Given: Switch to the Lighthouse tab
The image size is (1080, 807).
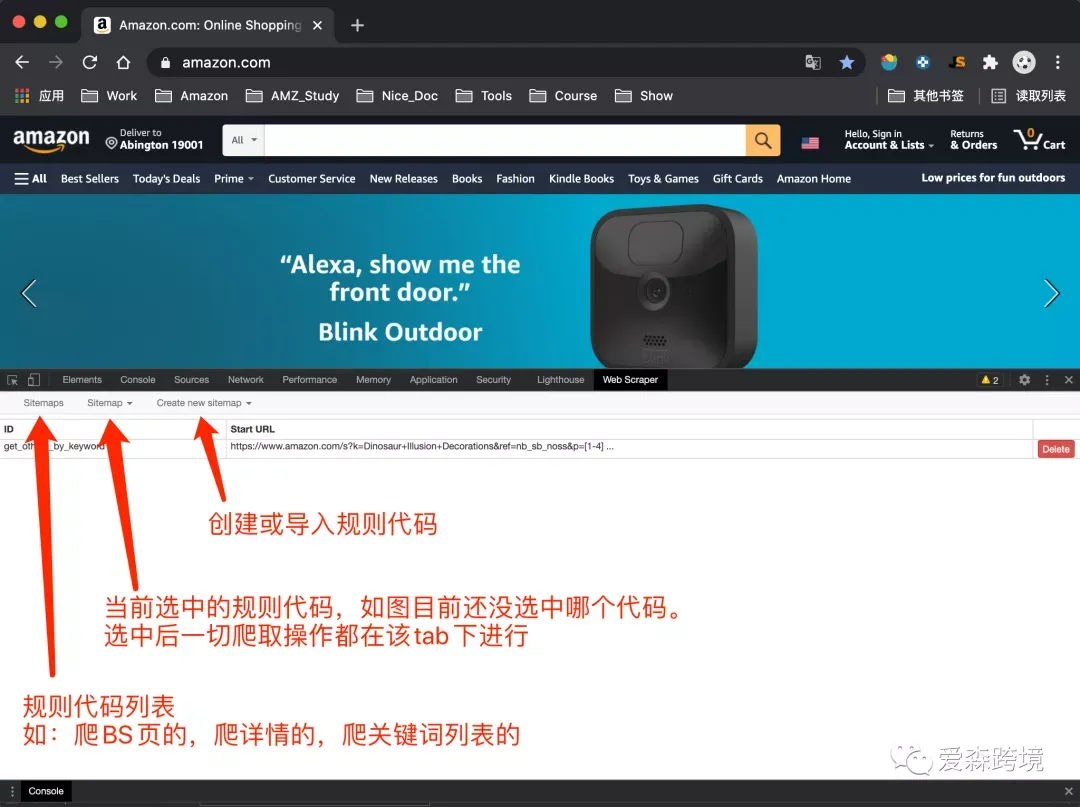Looking at the screenshot, I should pyautogui.click(x=561, y=380).
